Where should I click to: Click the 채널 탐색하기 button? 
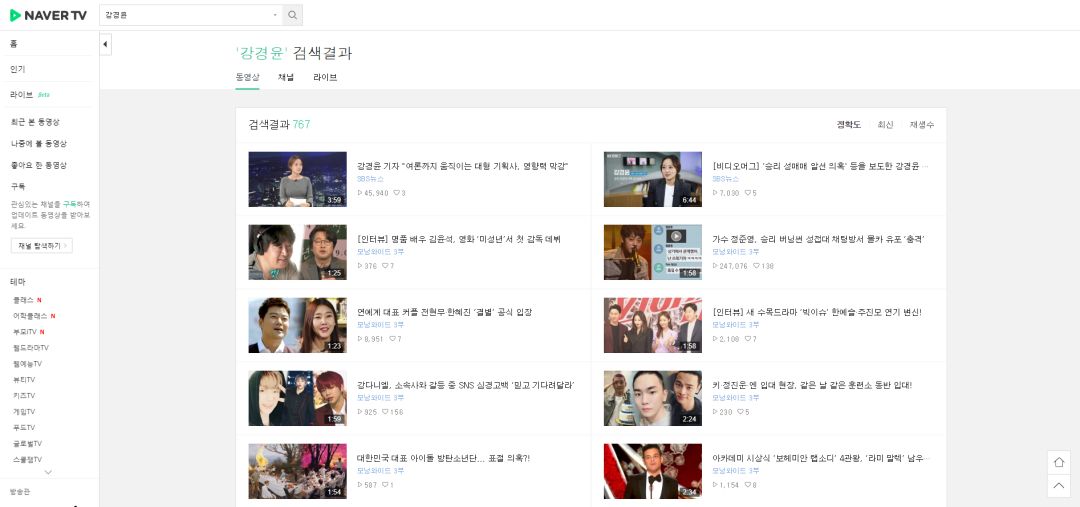[41, 246]
